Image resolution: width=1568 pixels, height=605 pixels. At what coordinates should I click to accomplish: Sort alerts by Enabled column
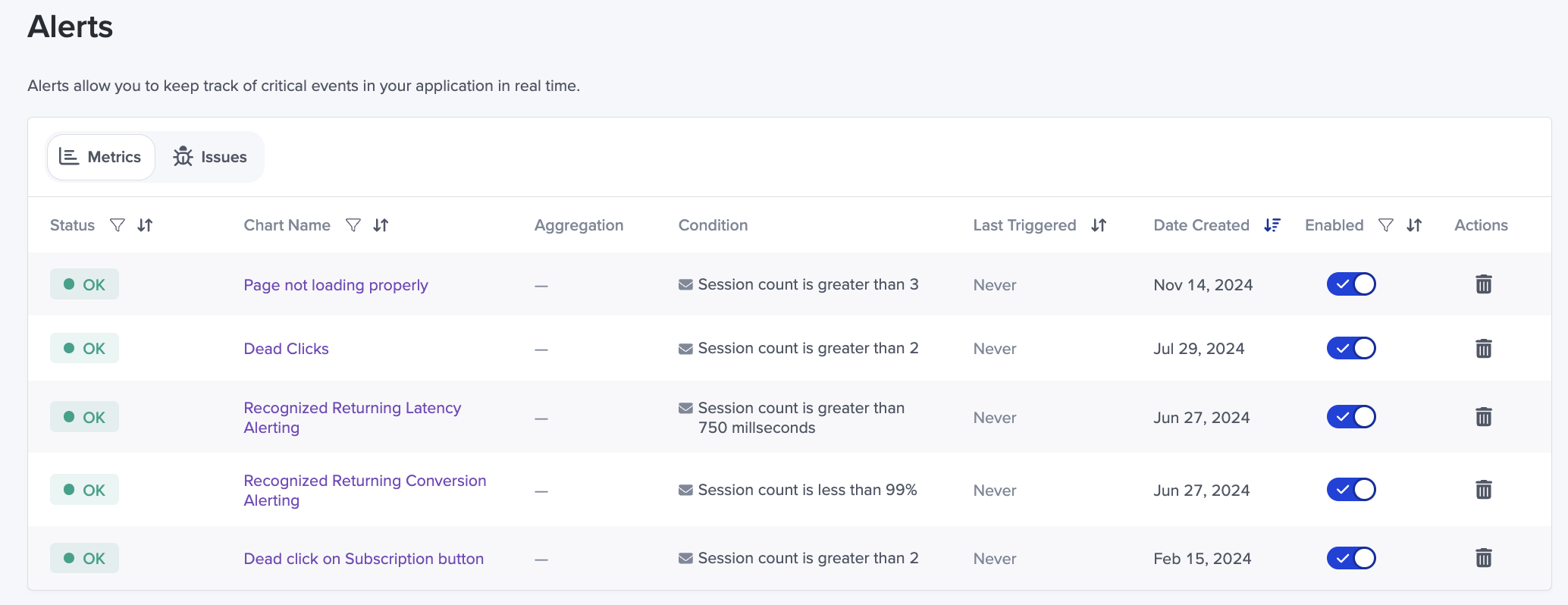point(1414,225)
